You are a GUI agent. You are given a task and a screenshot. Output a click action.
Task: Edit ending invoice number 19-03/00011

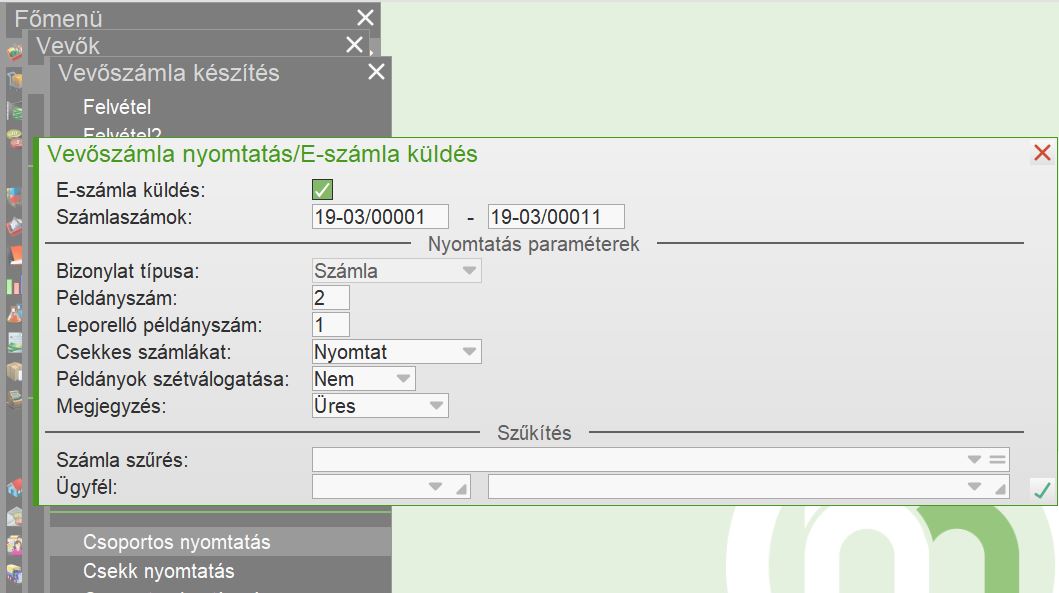(x=556, y=217)
